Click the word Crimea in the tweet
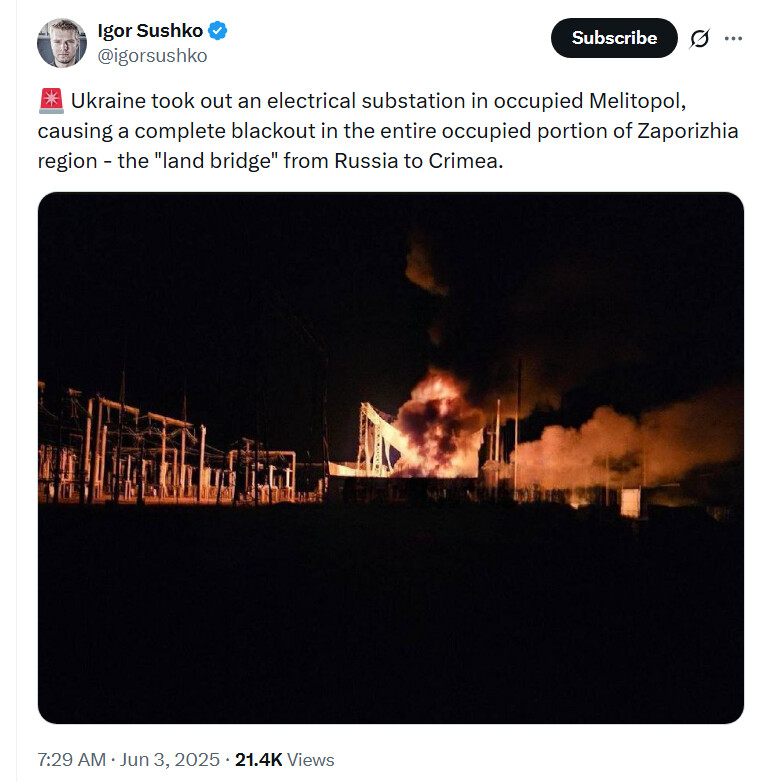The width and height of the screenshot is (764, 782). coord(466,161)
